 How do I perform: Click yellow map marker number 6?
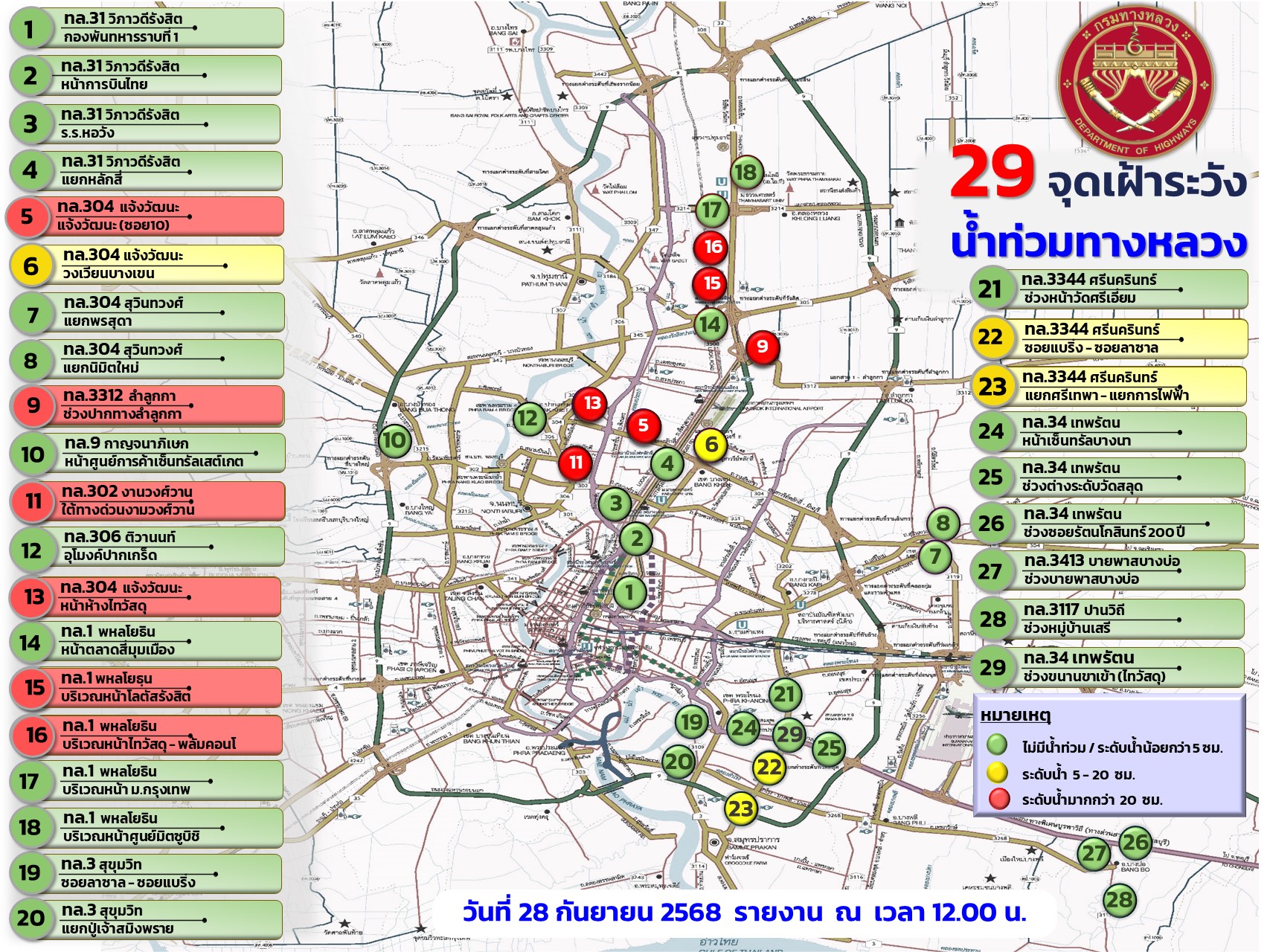click(711, 445)
